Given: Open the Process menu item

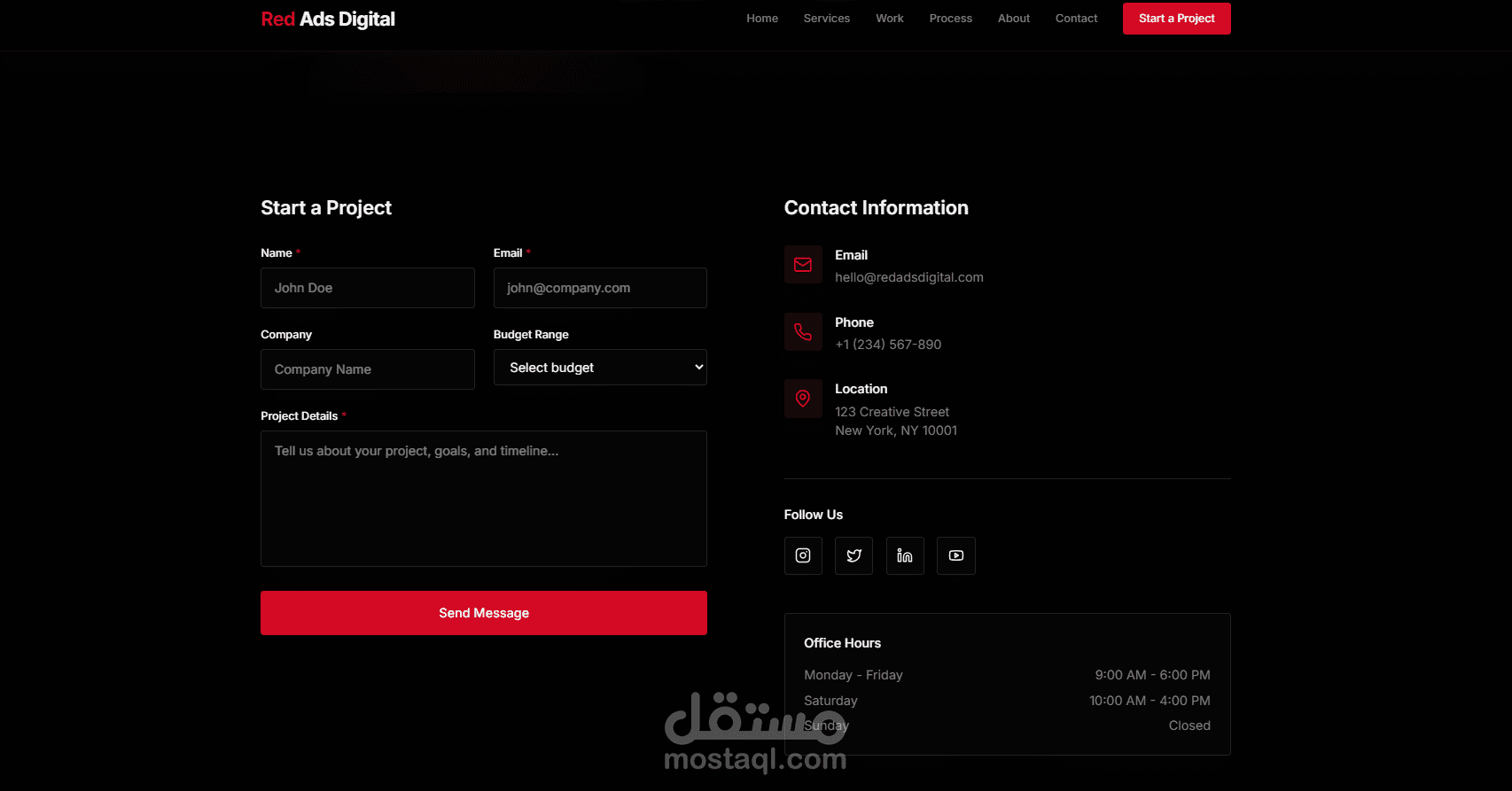Looking at the screenshot, I should coord(951,19).
